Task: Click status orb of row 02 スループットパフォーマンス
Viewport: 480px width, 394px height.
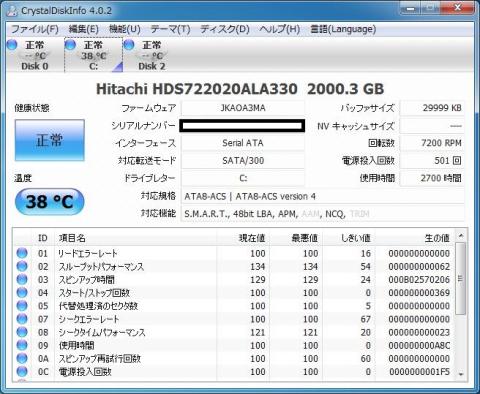Action: 22,266
